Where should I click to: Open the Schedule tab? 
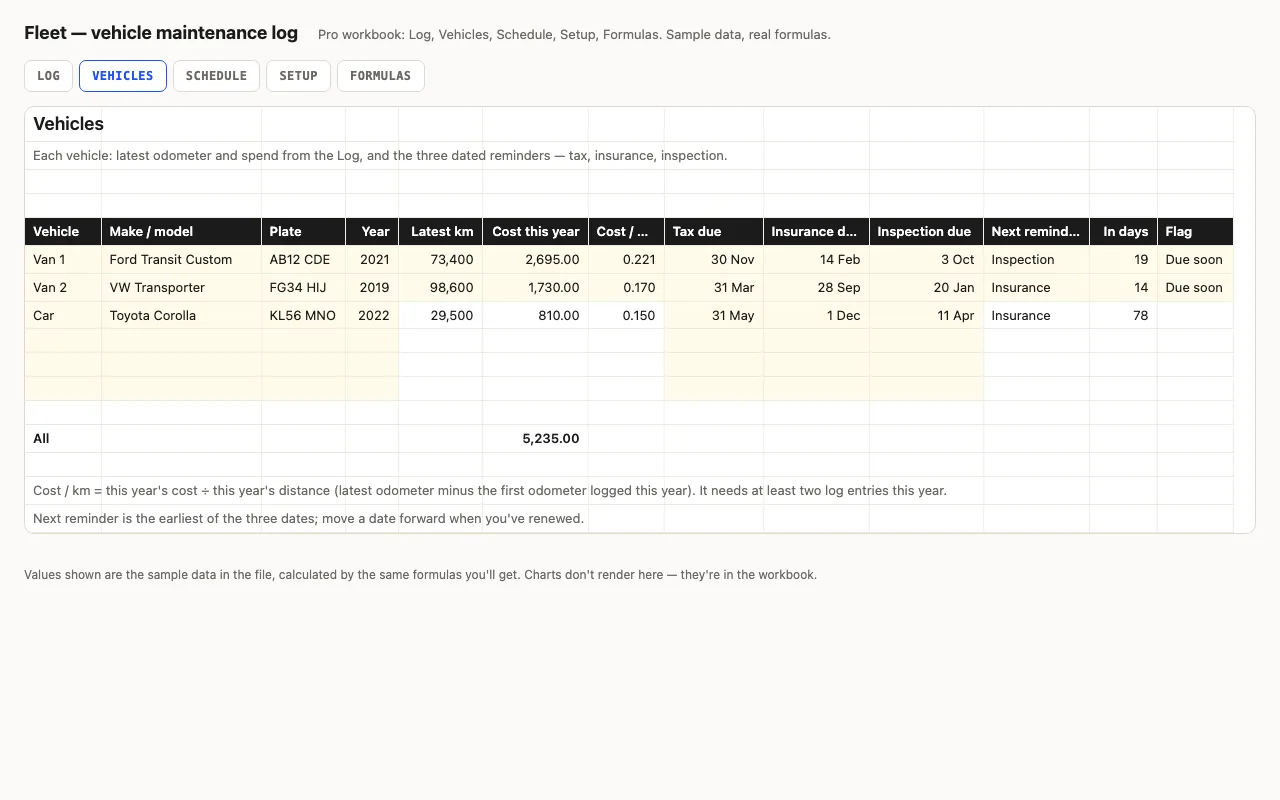tap(216, 76)
